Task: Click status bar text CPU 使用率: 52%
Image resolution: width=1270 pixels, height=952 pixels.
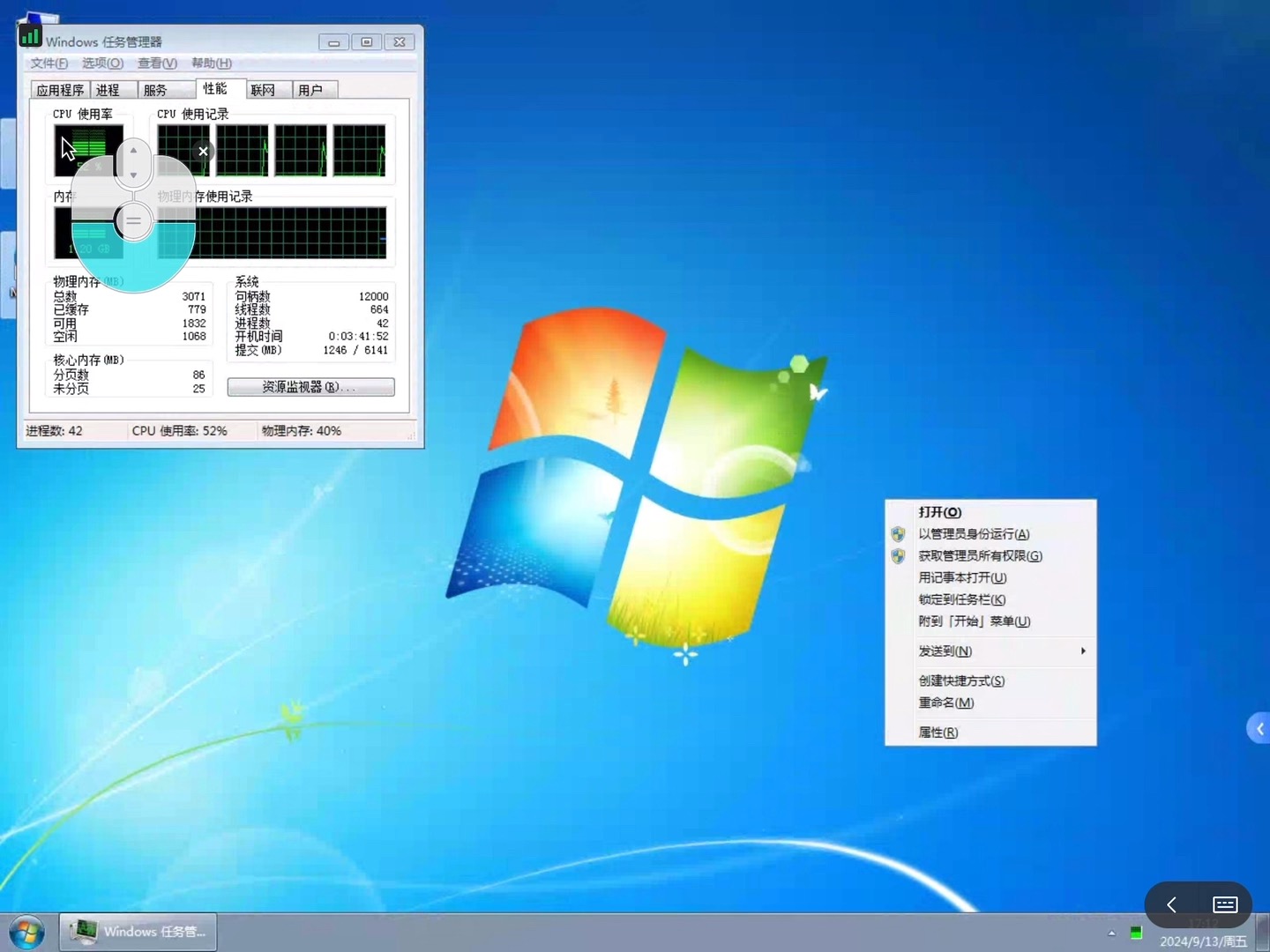Action: (x=180, y=431)
